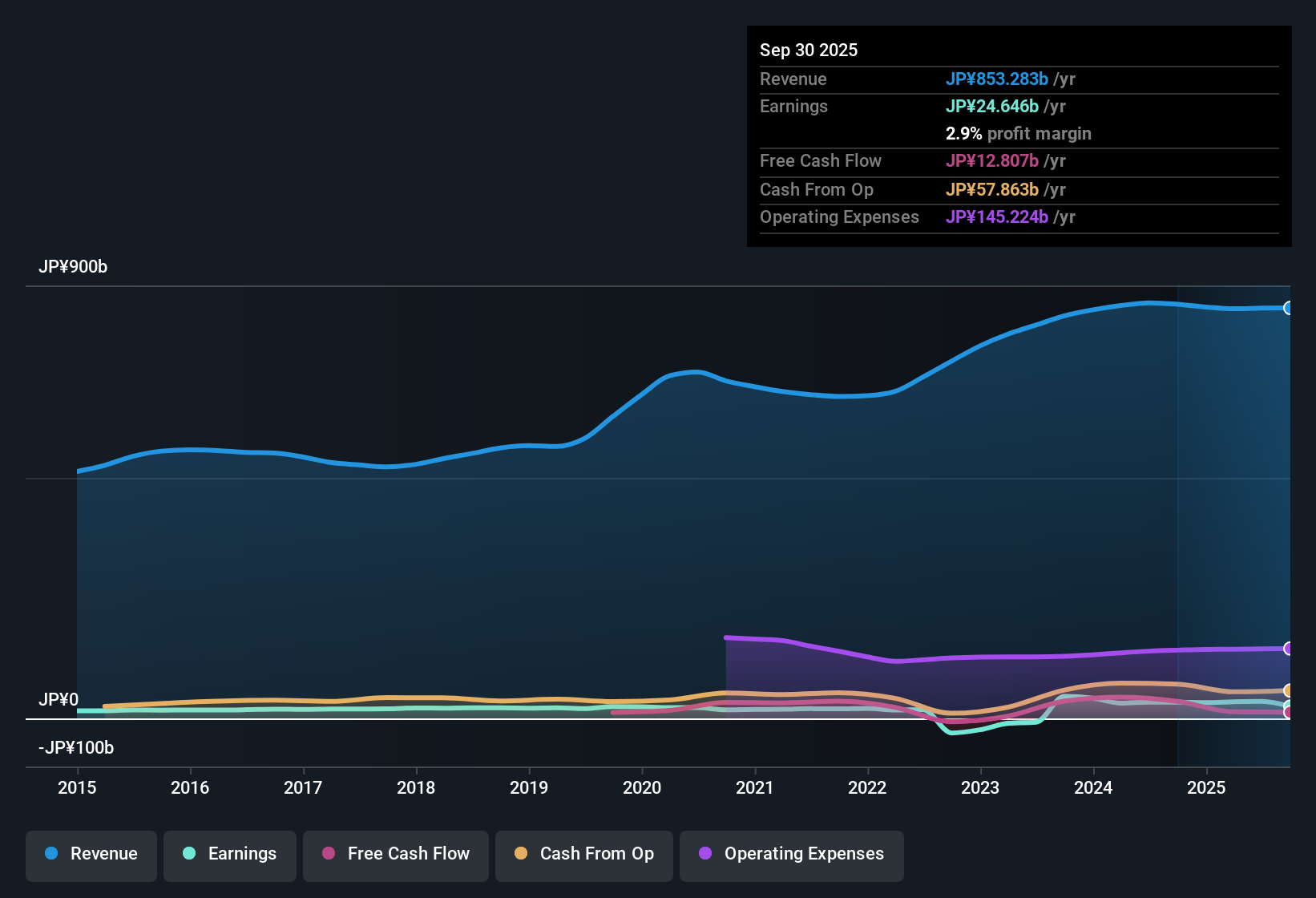
Task: Click the pink Free Cash Flow legend dot
Action: click(328, 854)
